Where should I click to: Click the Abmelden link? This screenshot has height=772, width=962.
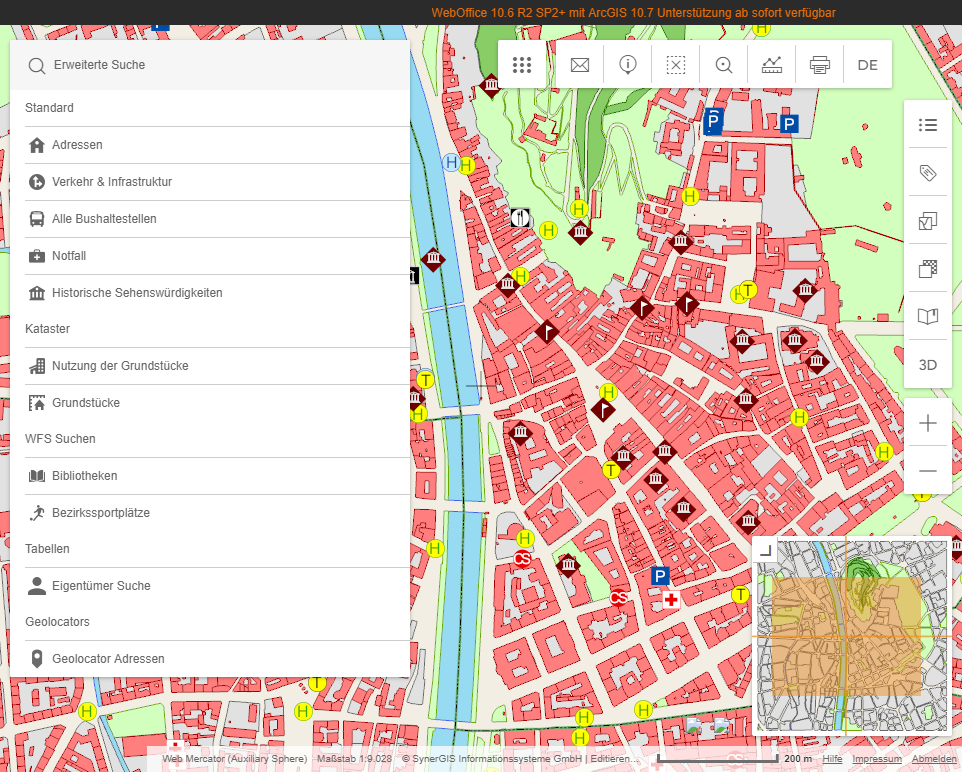point(934,759)
